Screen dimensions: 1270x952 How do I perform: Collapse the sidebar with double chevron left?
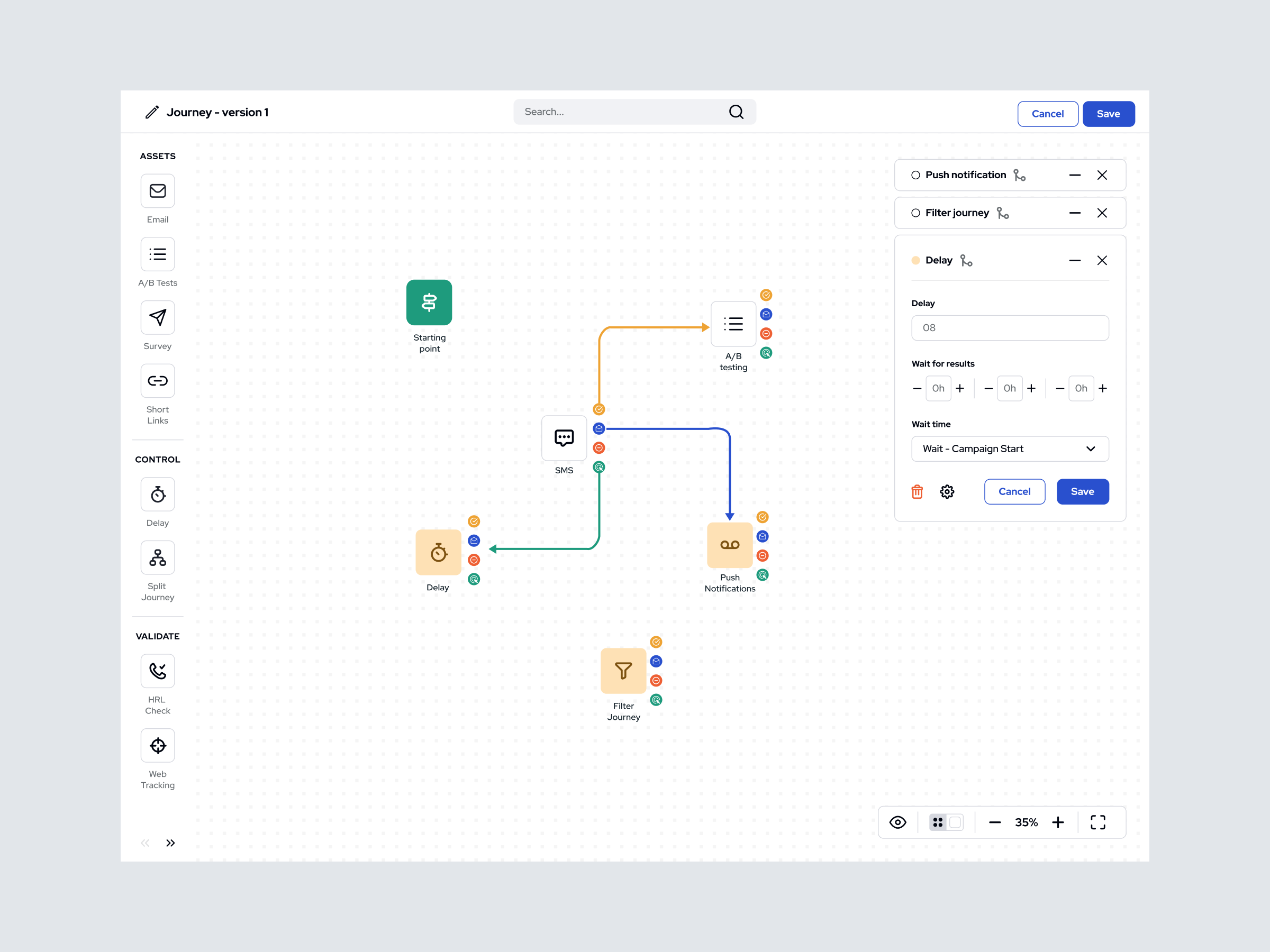146,843
